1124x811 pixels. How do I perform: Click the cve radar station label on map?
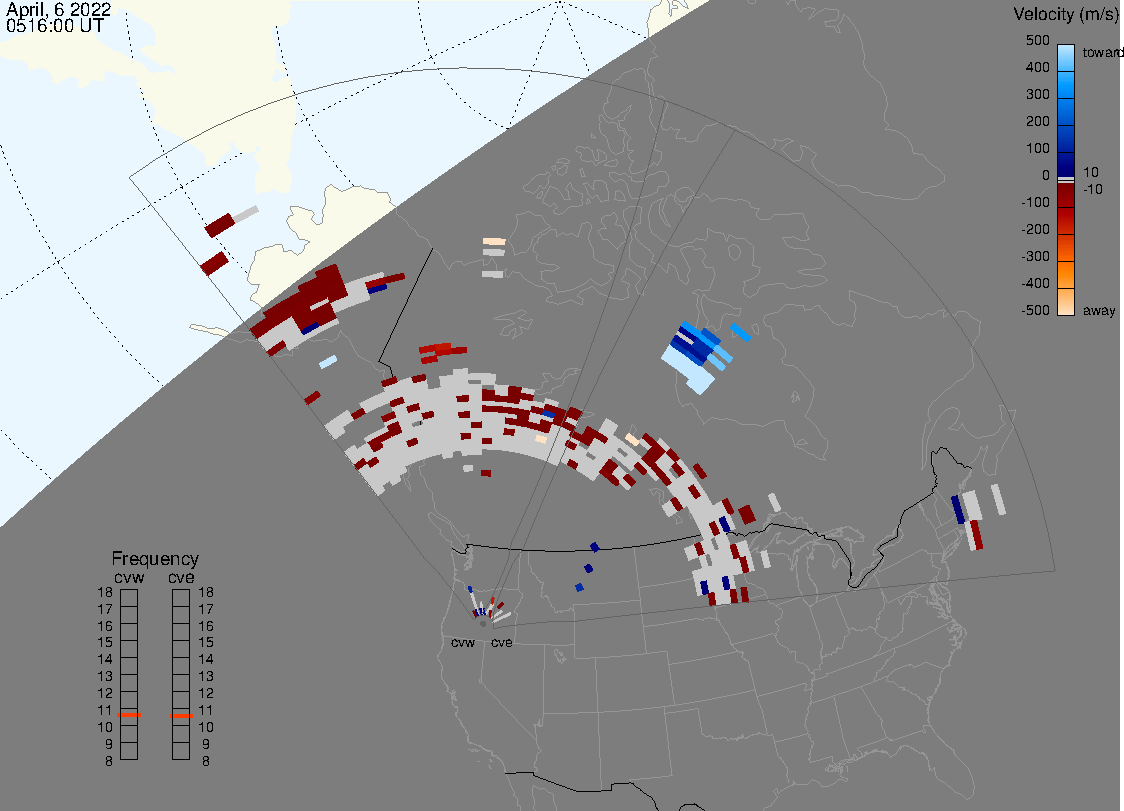[502, 643]
